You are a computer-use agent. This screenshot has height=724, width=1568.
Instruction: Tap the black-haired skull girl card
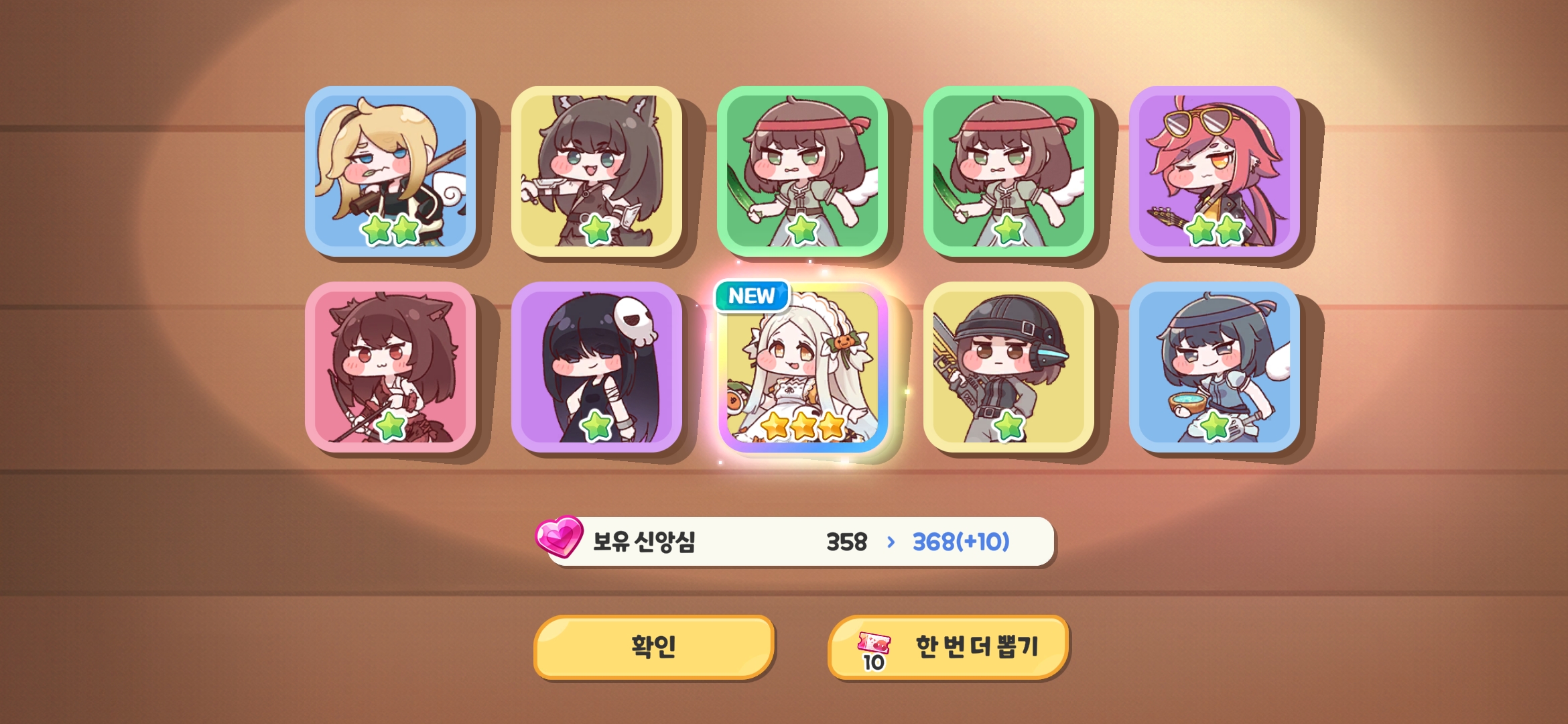[596, 367]
